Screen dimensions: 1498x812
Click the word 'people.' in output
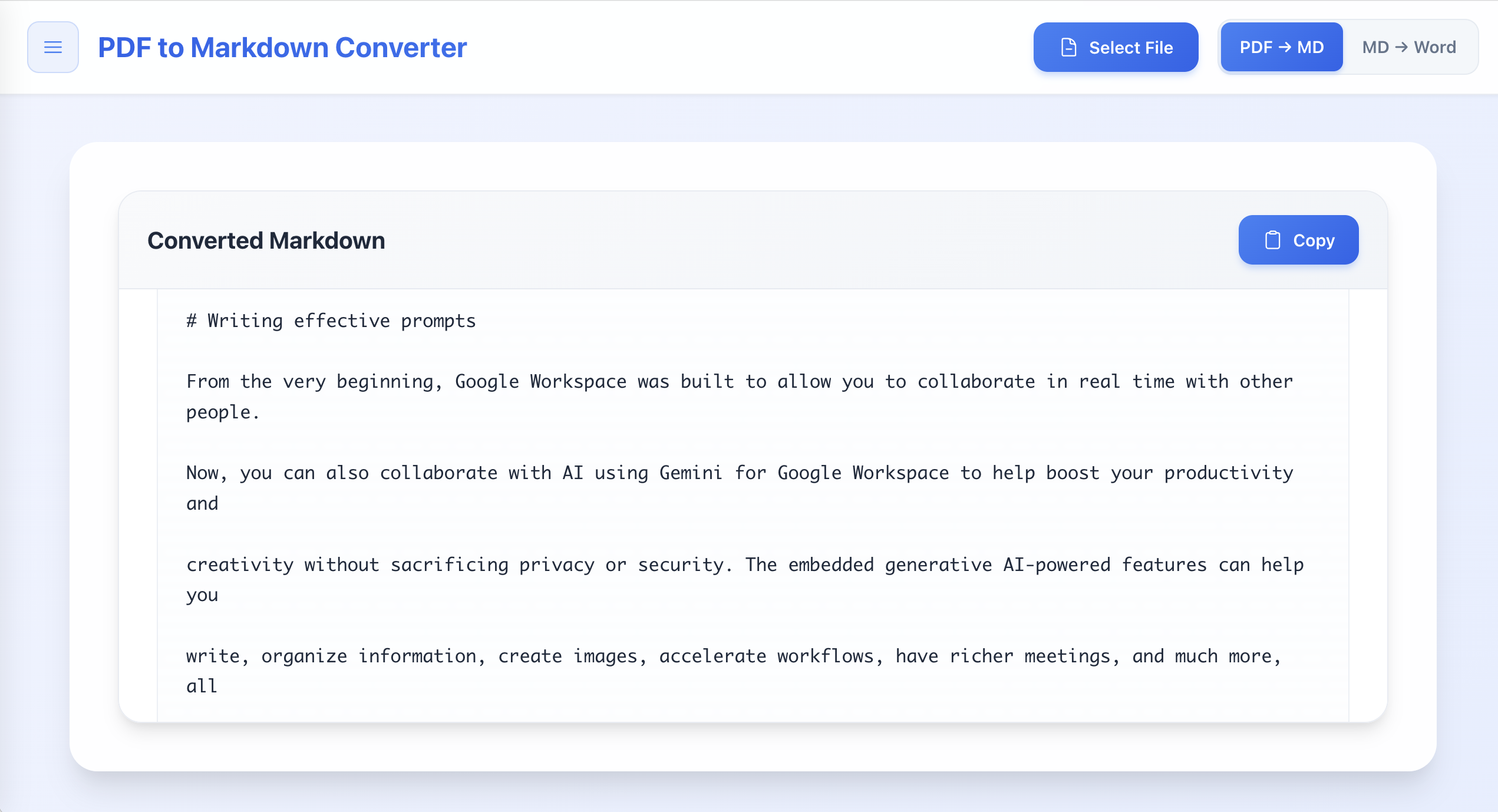[223, 412]
